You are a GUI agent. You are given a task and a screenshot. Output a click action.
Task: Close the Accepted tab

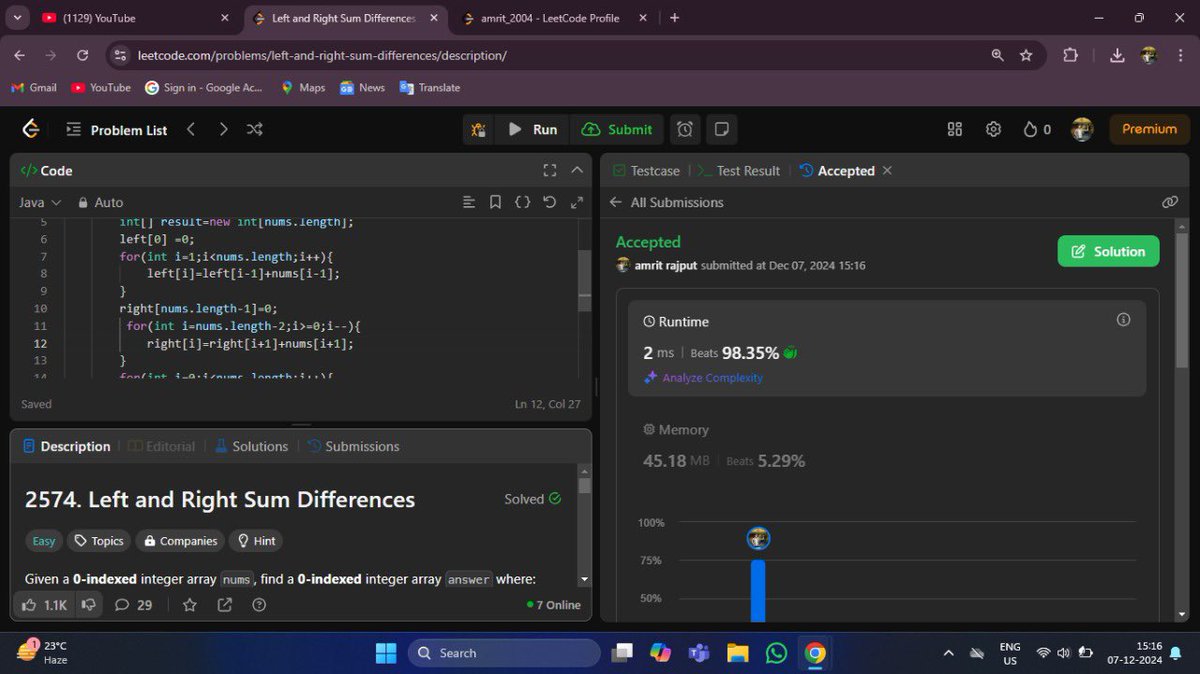[887, 171]
